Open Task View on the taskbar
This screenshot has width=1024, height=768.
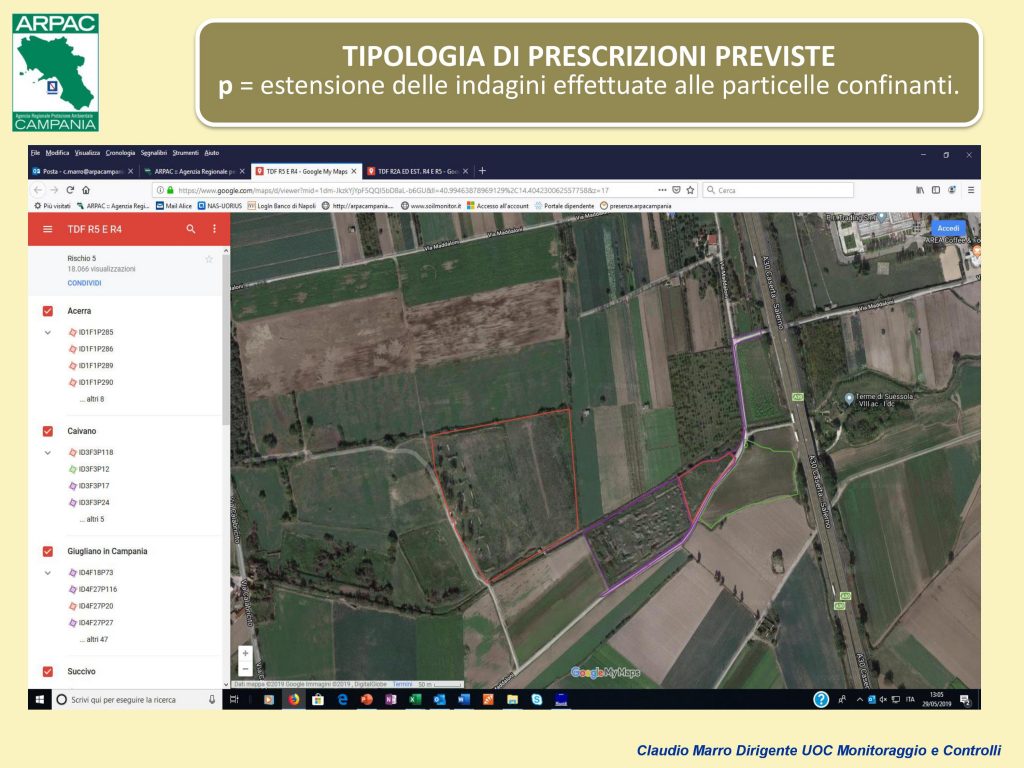pyautogui.click(x=234, y=699)
